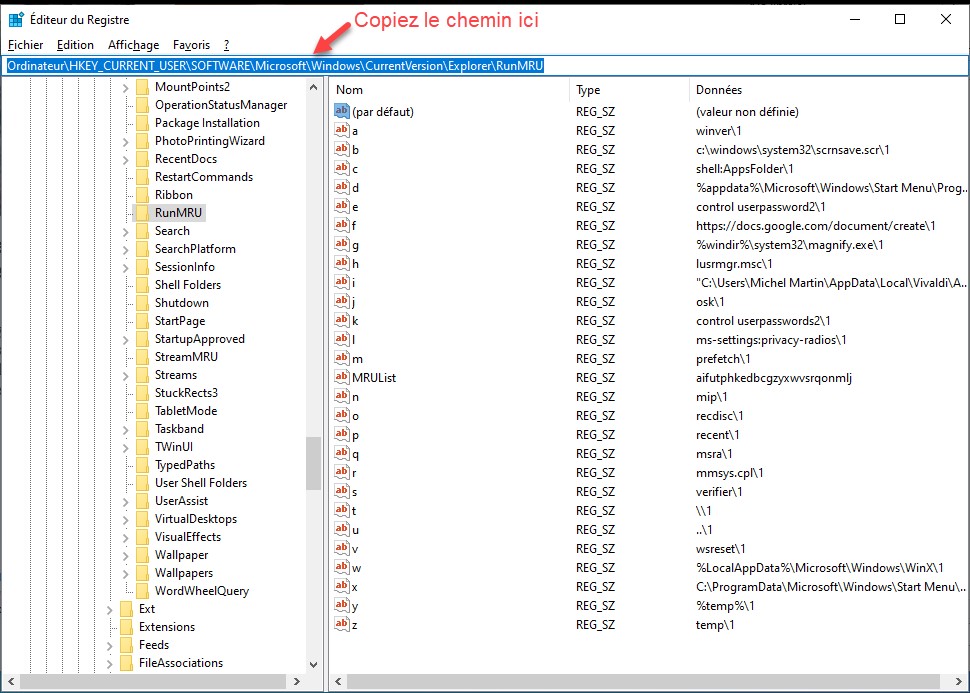Expand the MountPoints2 registry key

click(x=126, y=87)
